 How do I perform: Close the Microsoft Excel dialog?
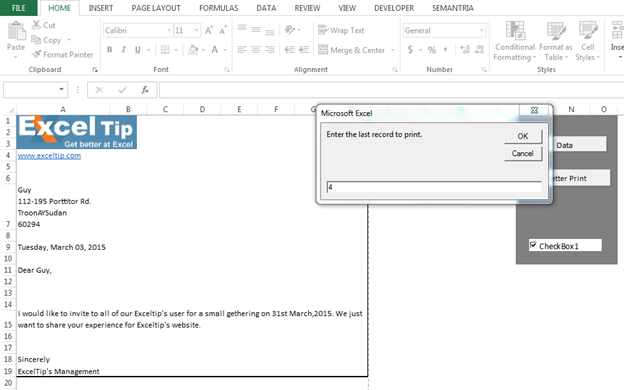tap(534, 111)
